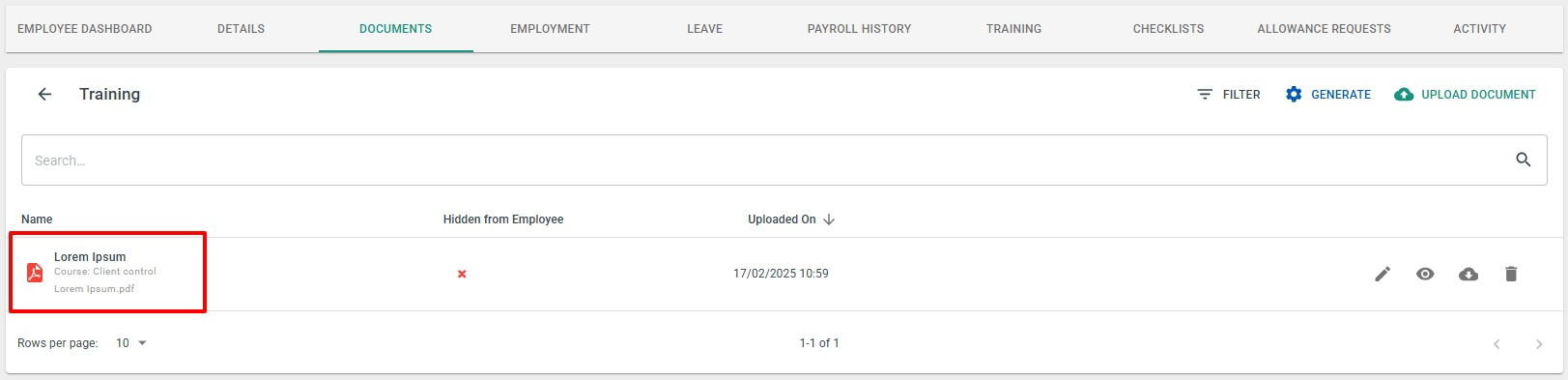Image resolution: width=1568 pixels, height=380 pixels.
Task: Click the magnifier icon in search box
Action: pos(1524,160)
